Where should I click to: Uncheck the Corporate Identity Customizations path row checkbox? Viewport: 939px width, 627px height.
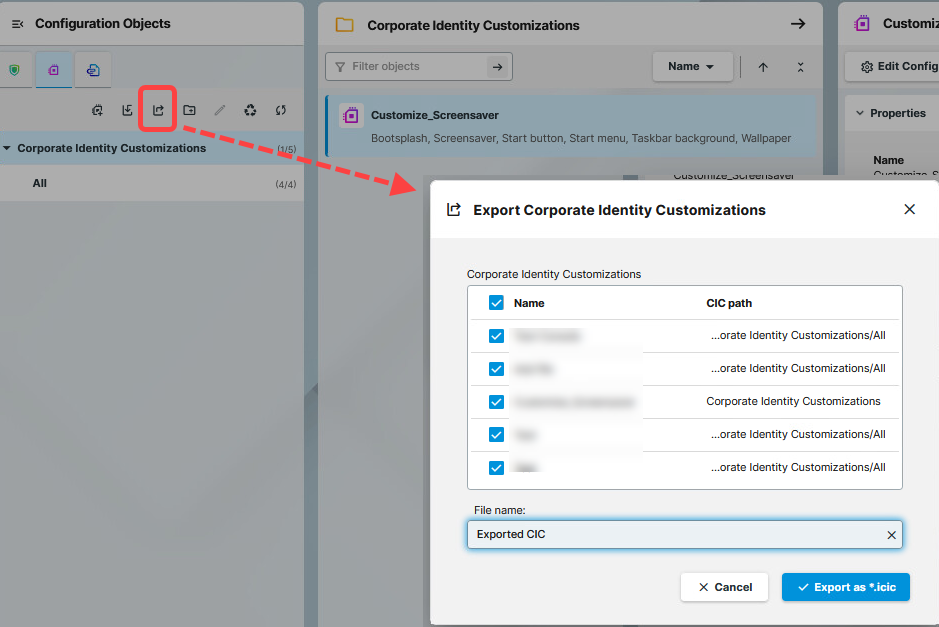click(x=496, y=402)
